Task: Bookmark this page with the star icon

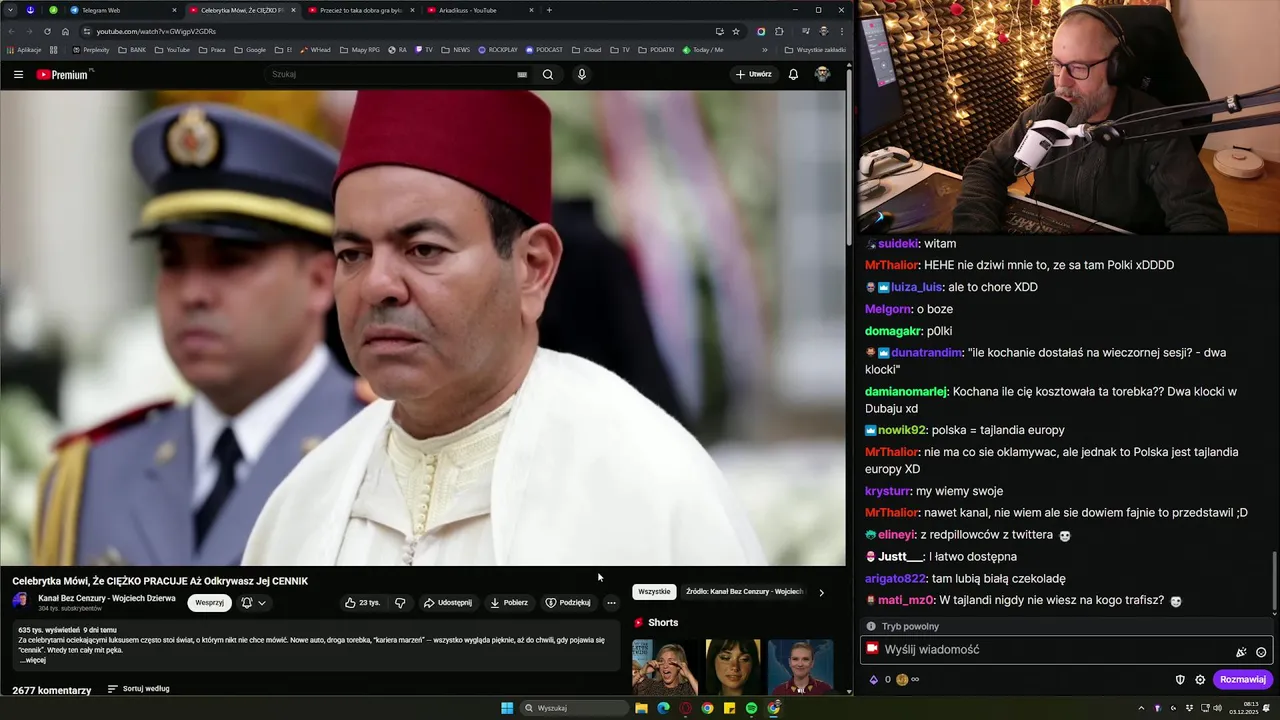Action: [736, 31]
